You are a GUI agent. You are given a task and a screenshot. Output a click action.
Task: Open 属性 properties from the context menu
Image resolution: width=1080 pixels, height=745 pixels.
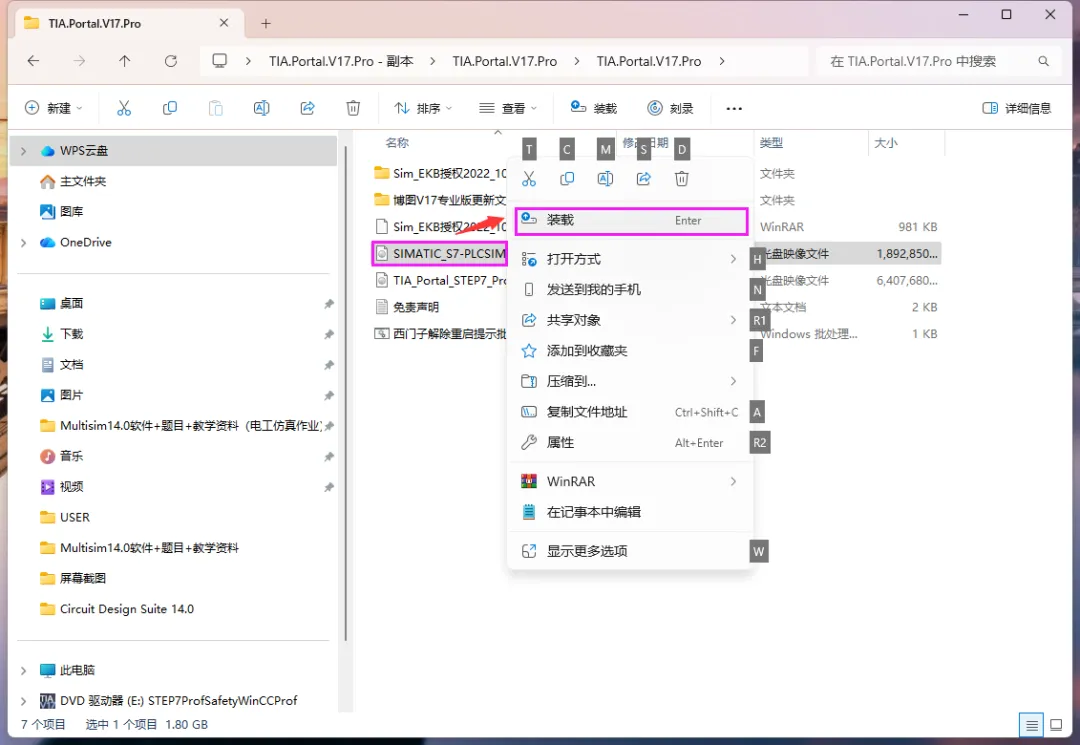tap(631, 443)
